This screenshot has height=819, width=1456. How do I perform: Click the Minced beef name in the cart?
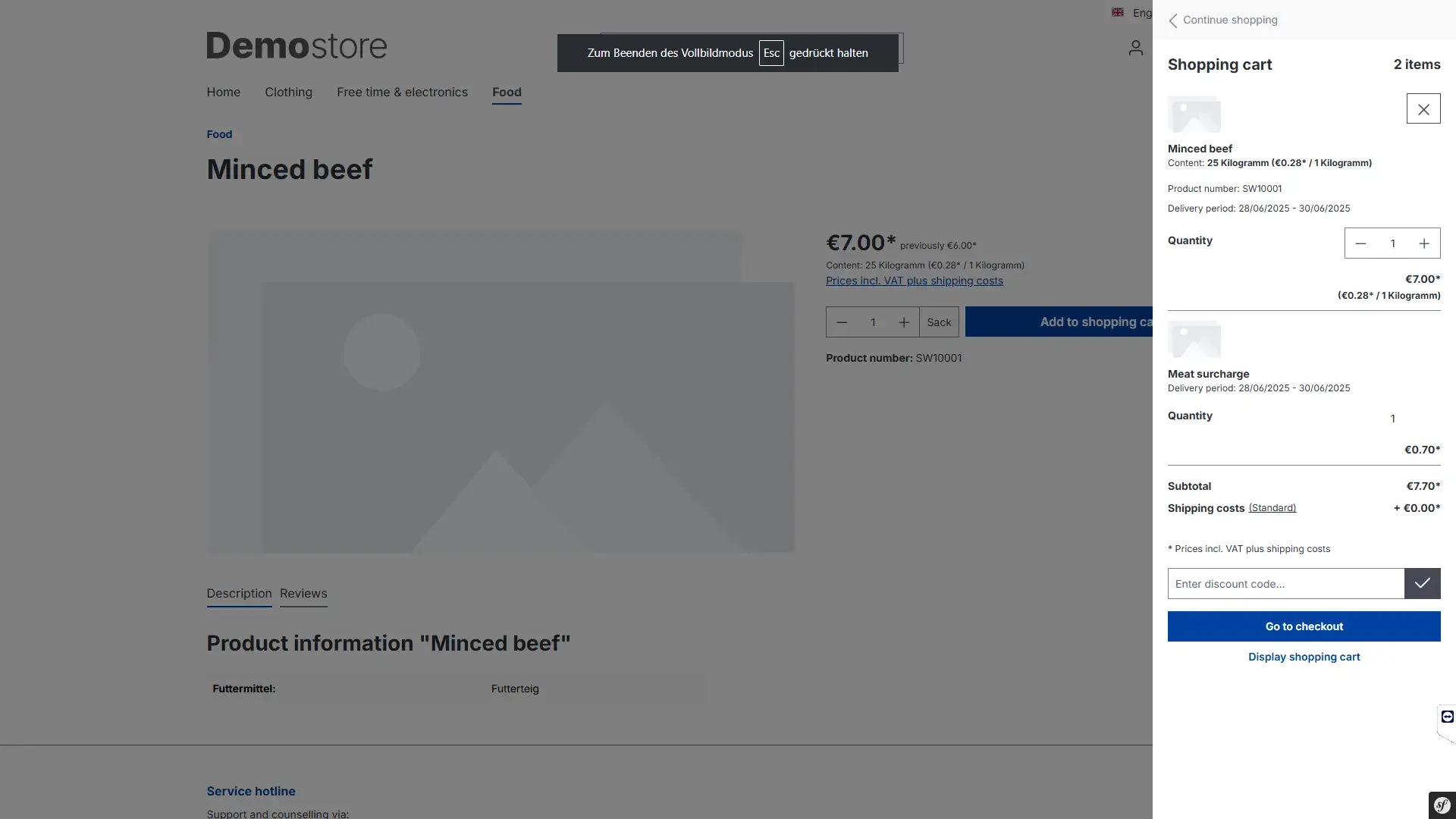pyautogui.click(x=1200, y=149)
